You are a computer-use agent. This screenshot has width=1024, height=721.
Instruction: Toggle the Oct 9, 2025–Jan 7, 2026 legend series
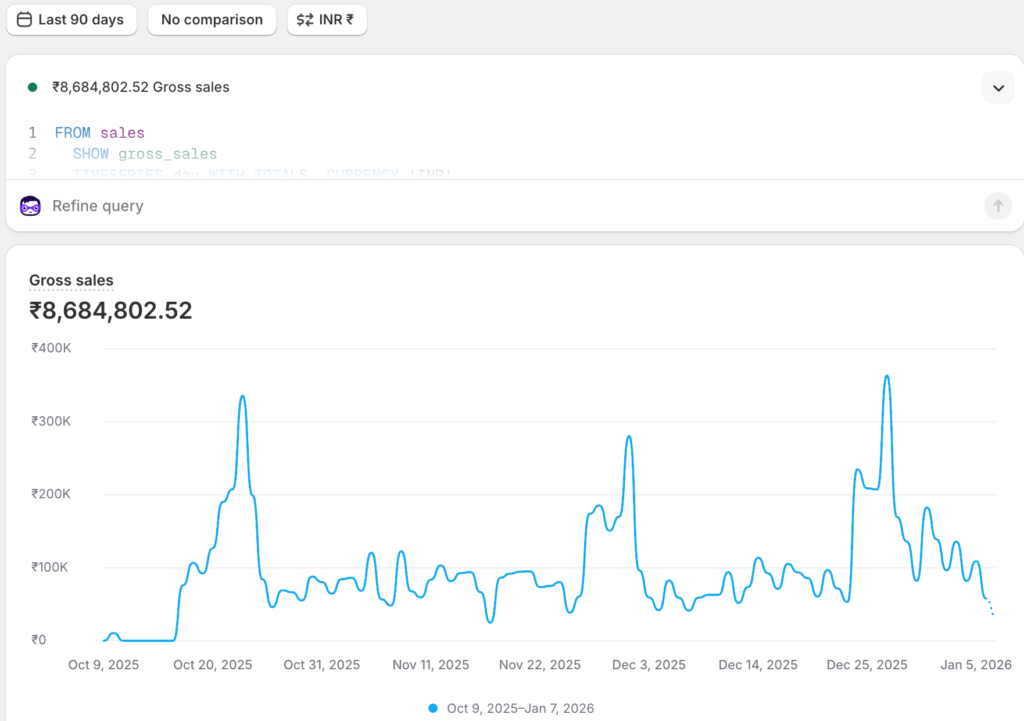click(x=520, y=708)
